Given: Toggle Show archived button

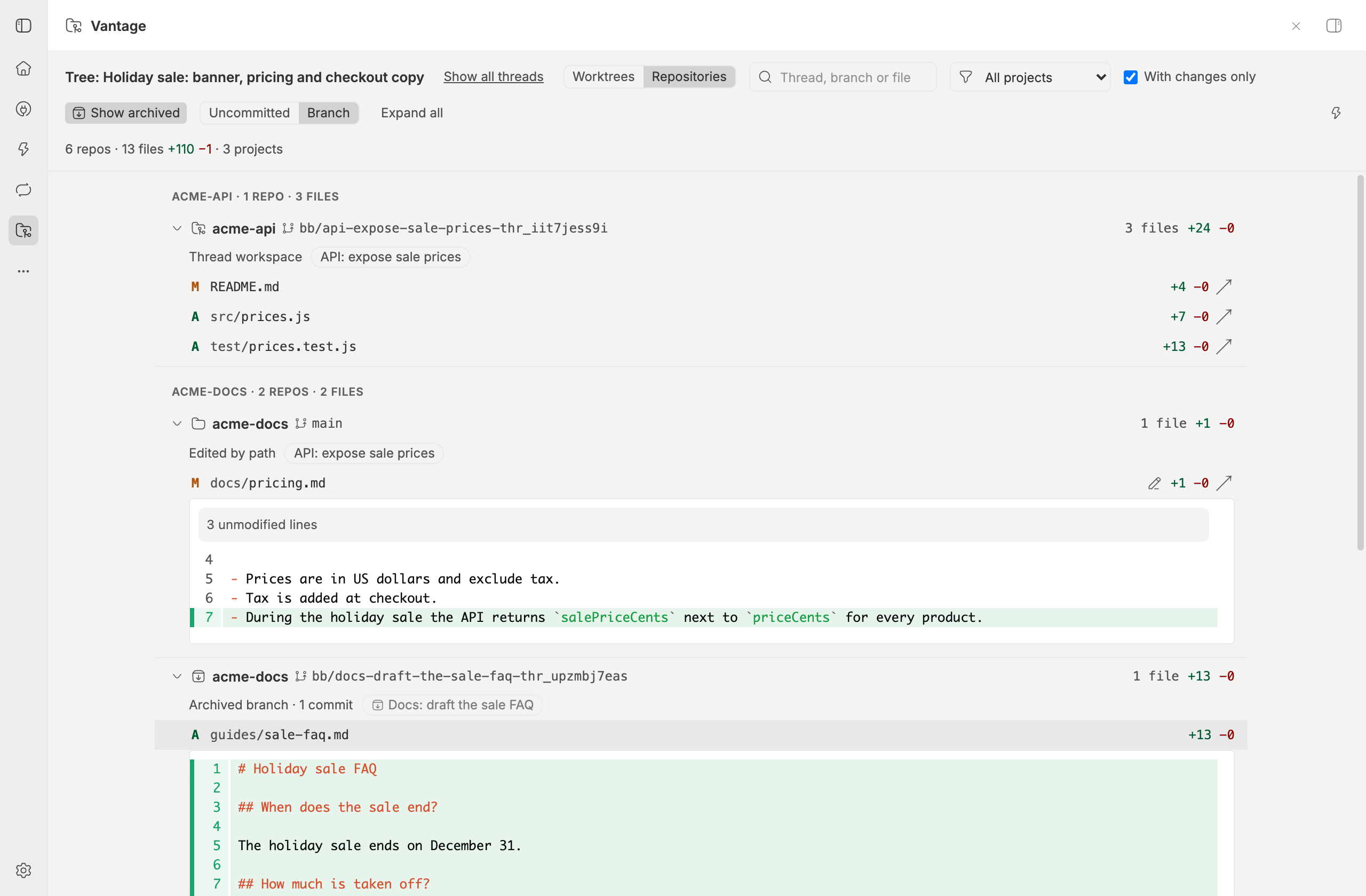Looking at the screenshot, I should 126,113.
